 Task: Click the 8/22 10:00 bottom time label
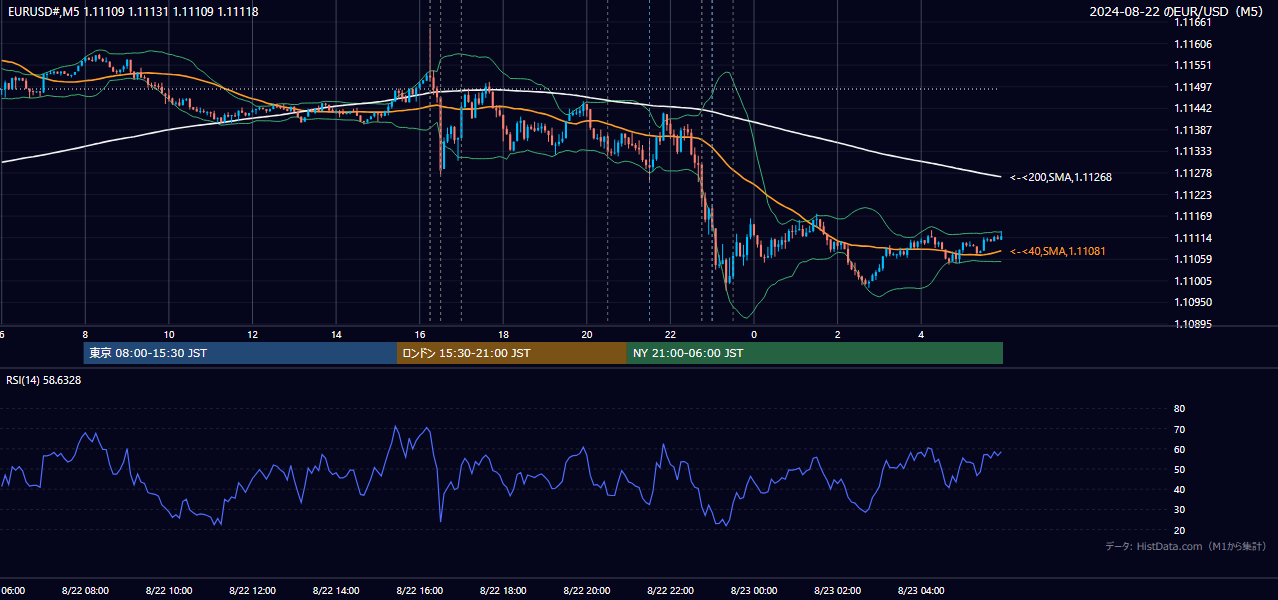(x=169, y=590)
